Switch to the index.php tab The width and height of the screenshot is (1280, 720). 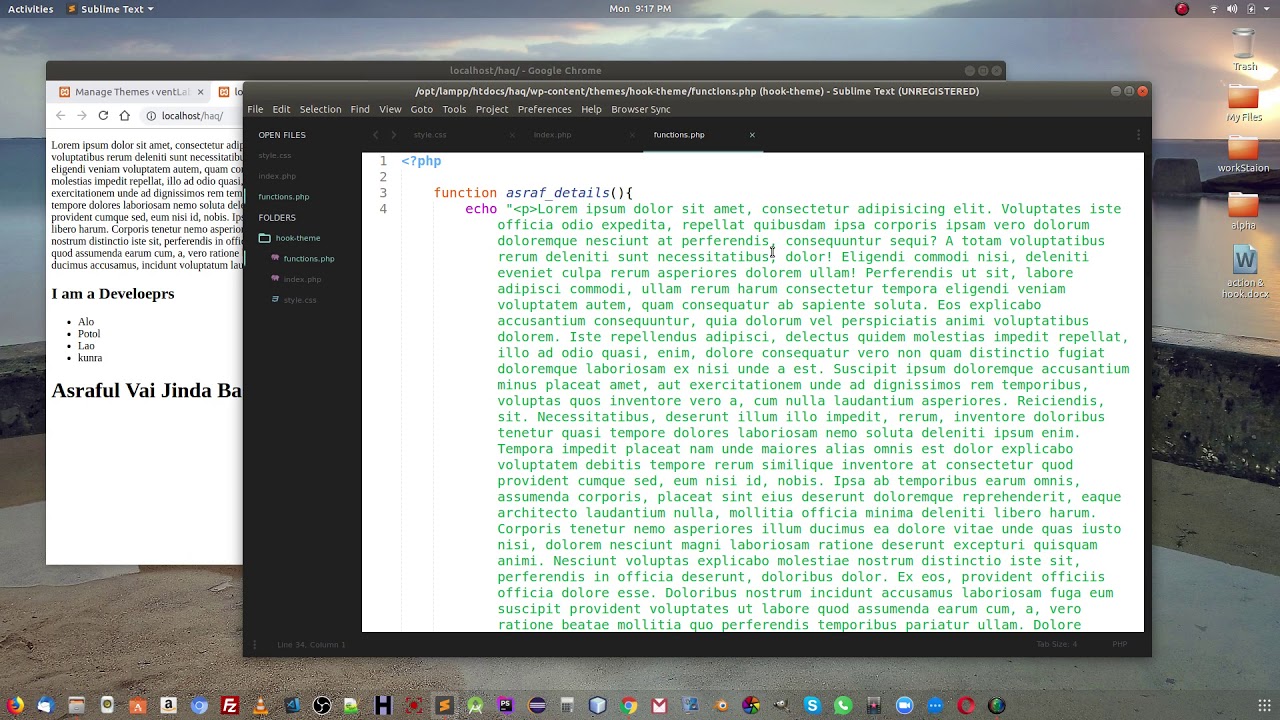click(552, 135)
